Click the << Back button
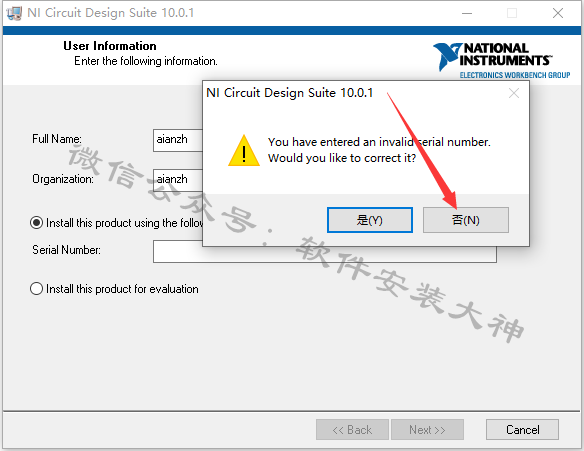This screenshot has width=584, height=451. click(352, 430)
